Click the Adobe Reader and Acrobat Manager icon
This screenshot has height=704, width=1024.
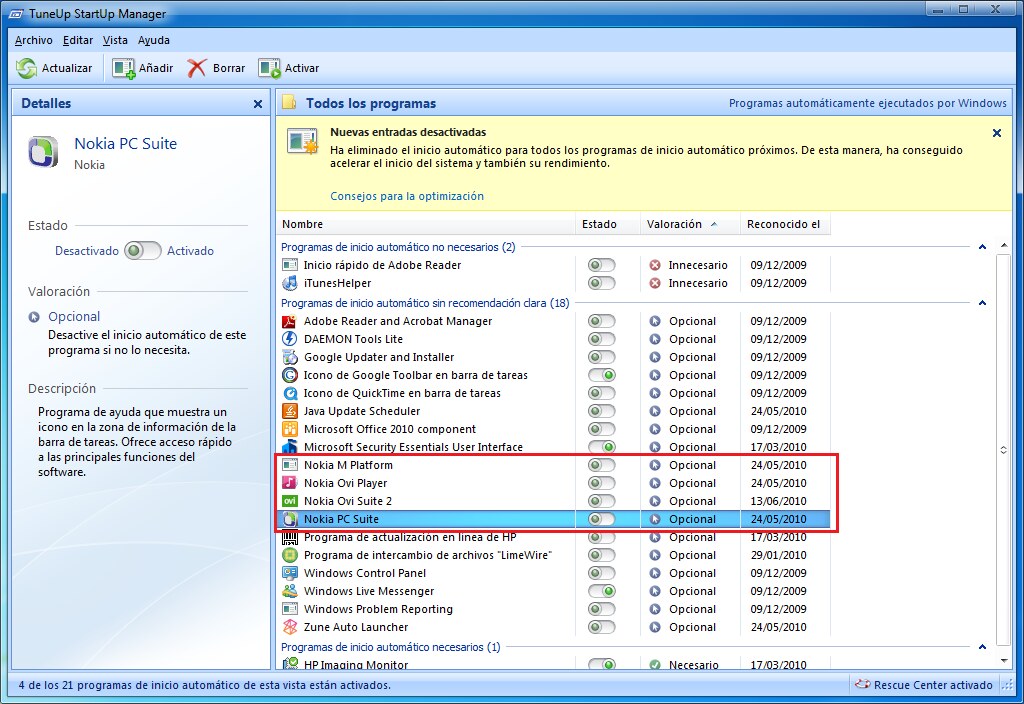289,321
